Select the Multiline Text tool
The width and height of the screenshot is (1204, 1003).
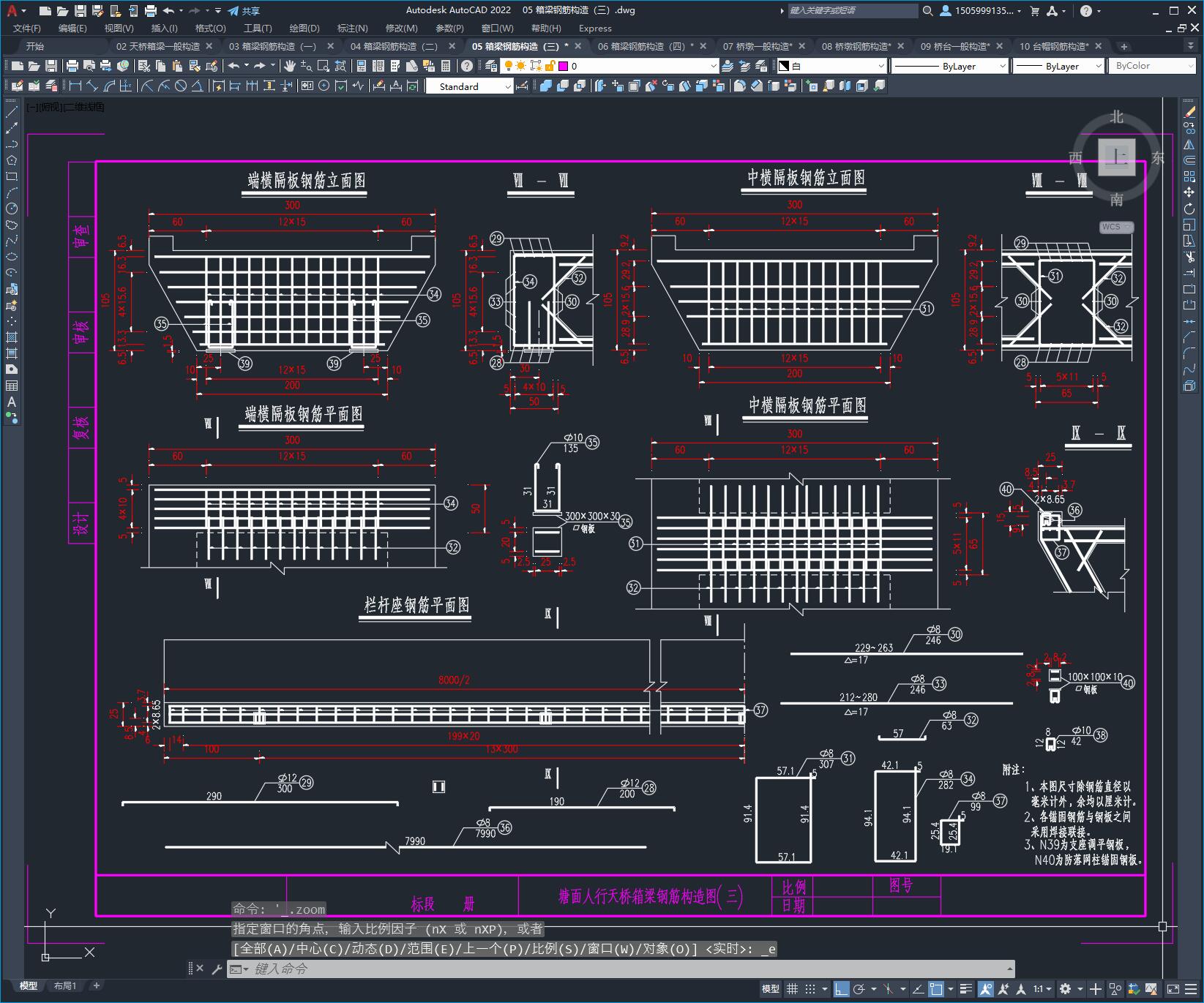(x=12, y=402)
